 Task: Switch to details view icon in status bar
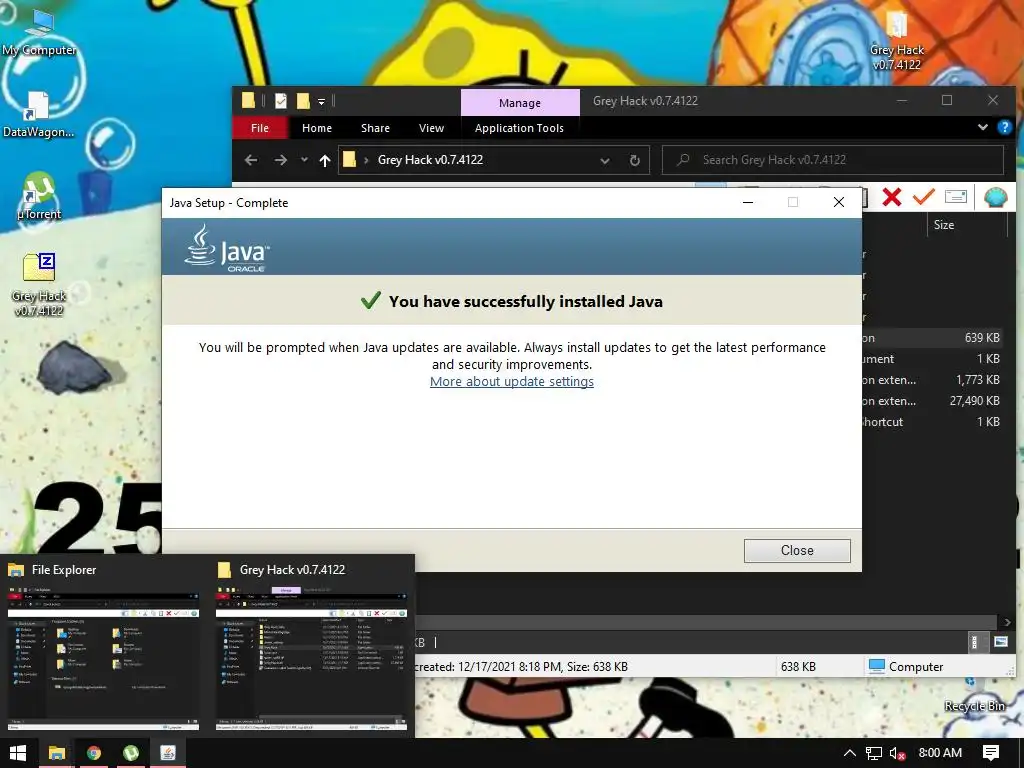point(974,642)
